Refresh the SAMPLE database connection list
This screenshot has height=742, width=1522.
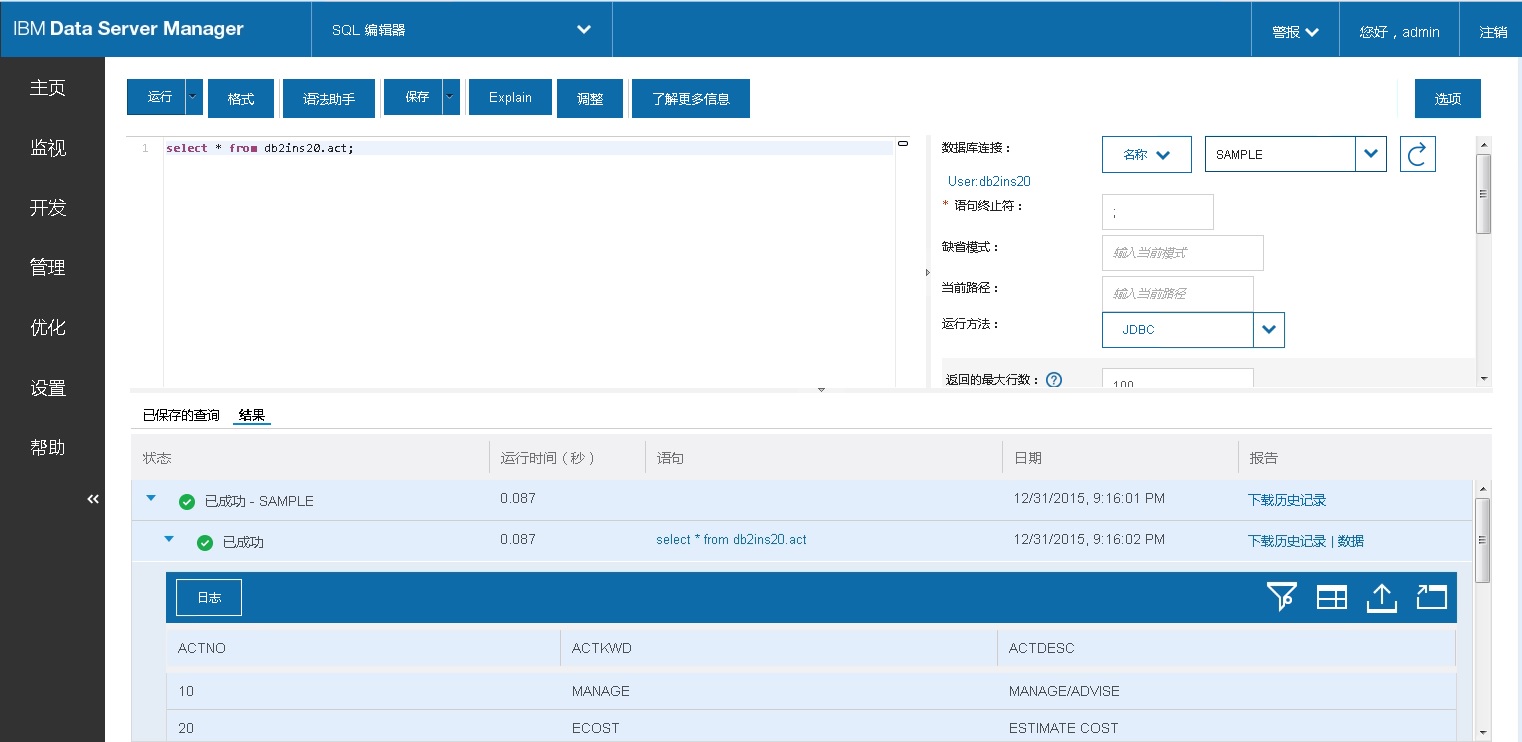pos(1417,154)
